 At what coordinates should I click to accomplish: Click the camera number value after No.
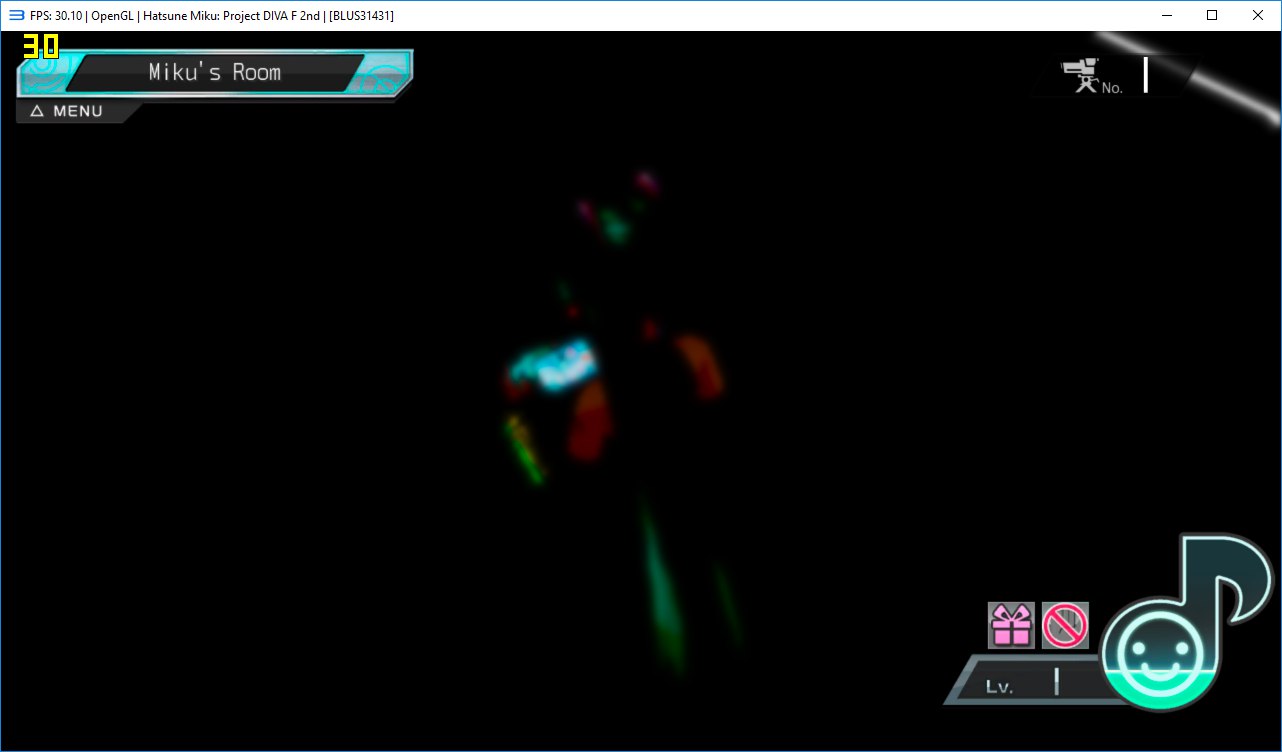1146,76
